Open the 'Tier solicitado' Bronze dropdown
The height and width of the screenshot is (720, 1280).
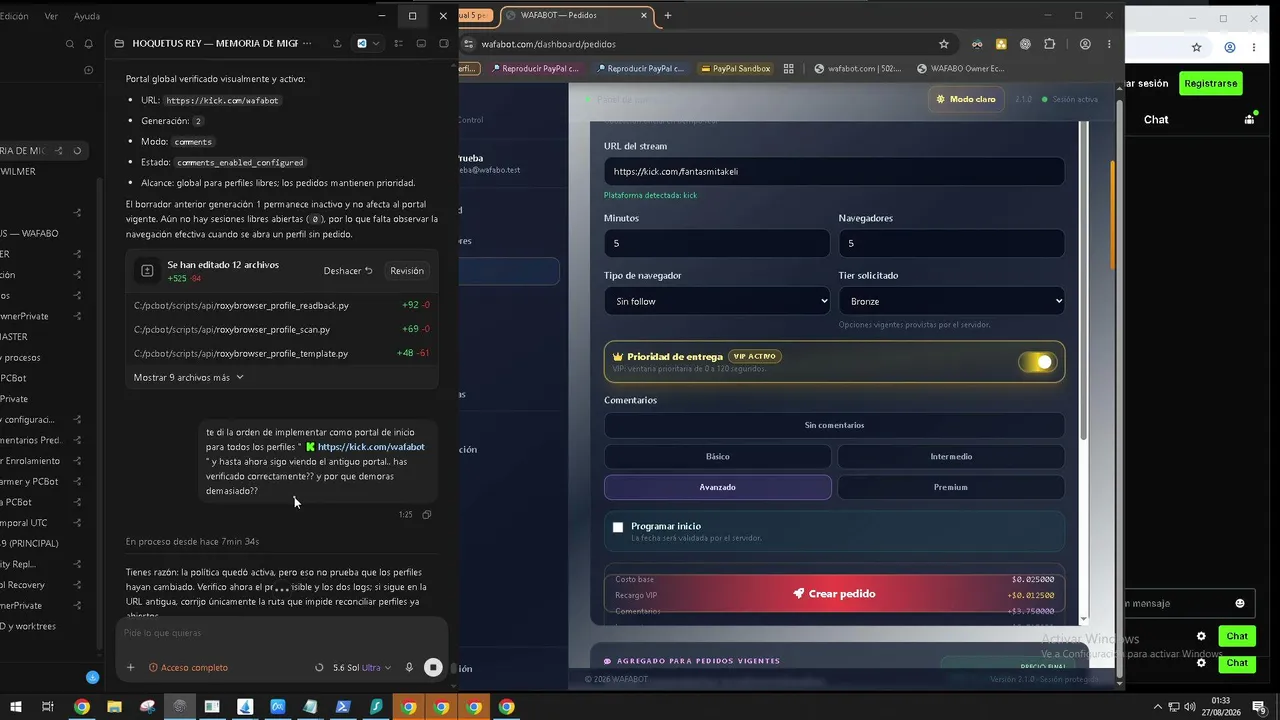tap(951, 301)
